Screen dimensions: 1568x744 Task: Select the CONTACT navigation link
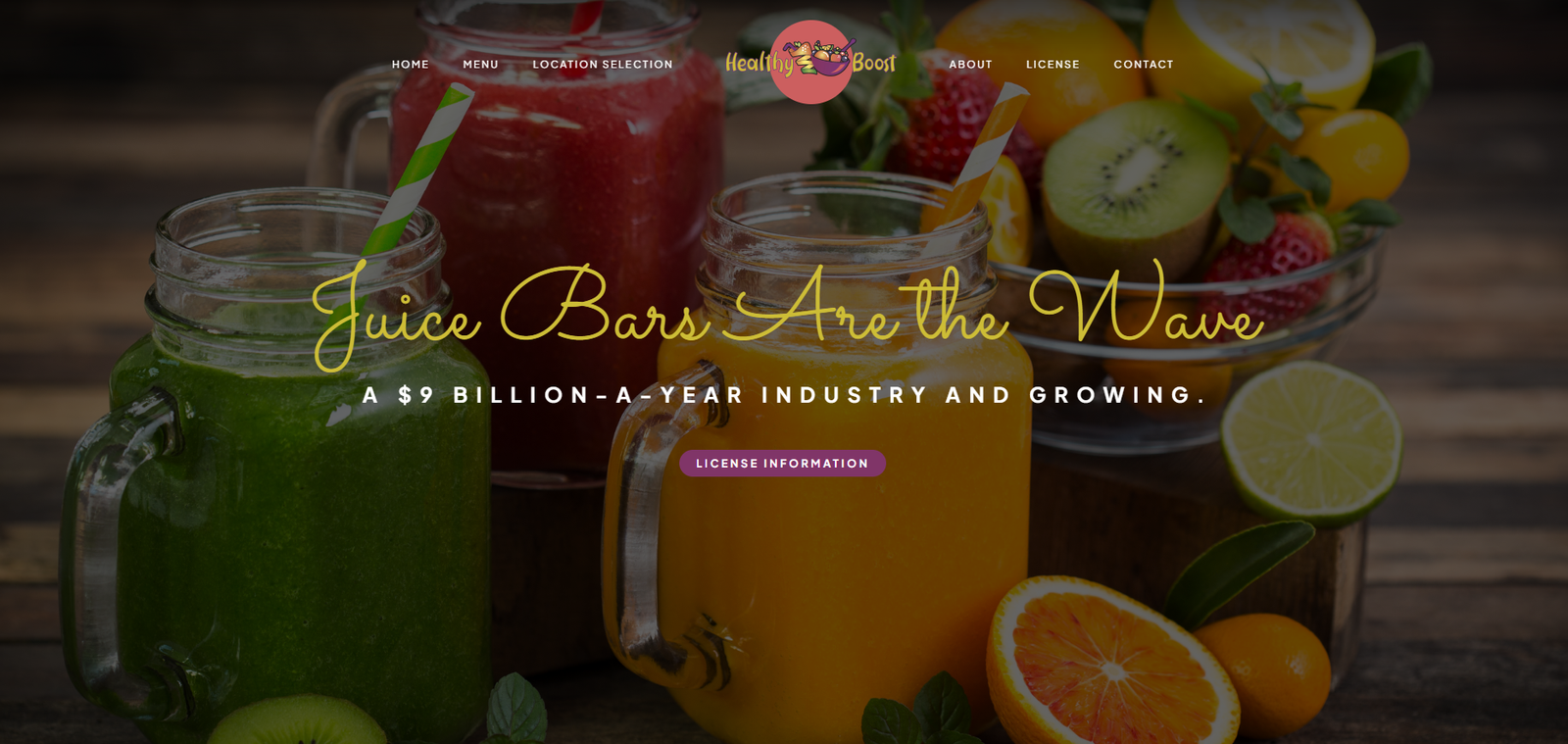[x=1144, y=65]
